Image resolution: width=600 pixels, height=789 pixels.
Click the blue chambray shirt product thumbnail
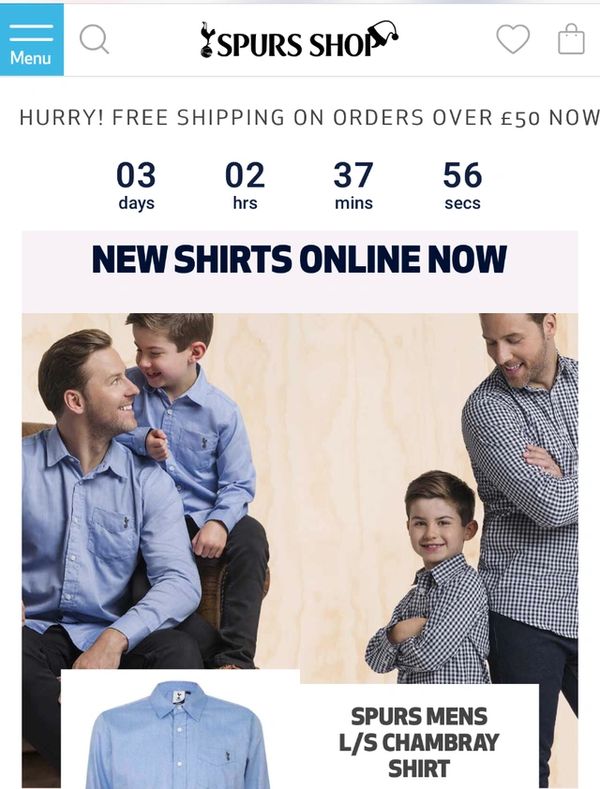pos(180,734)
